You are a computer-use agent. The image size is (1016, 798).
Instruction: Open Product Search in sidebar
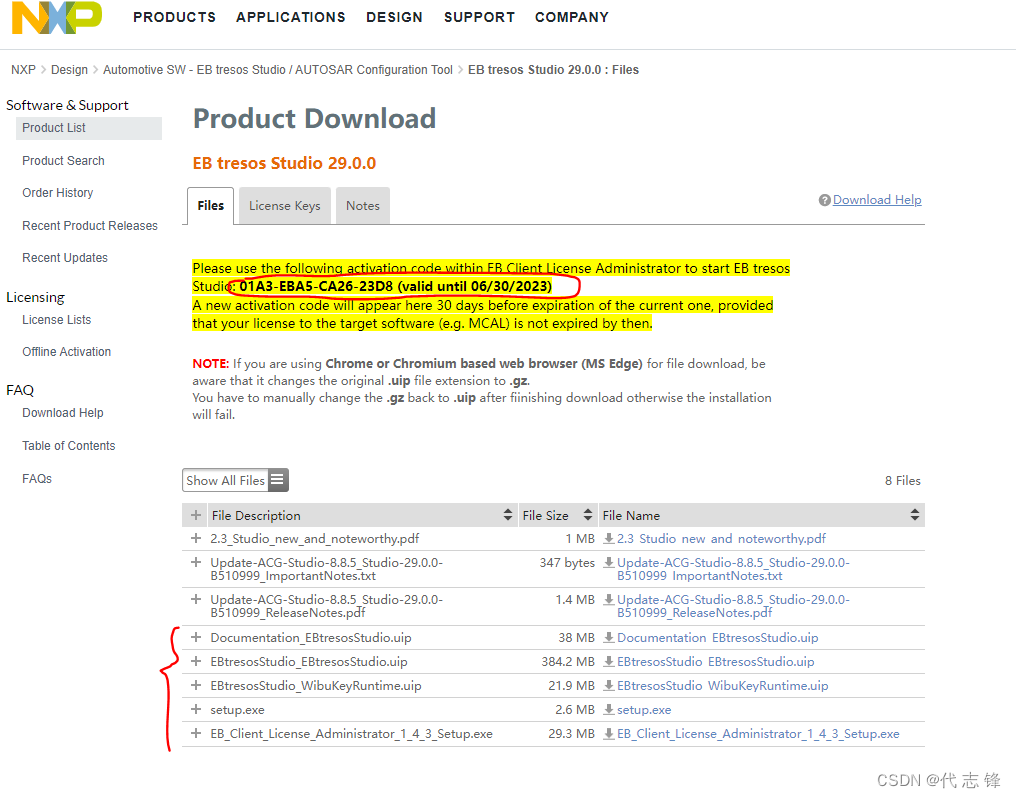tap(64, 161)
